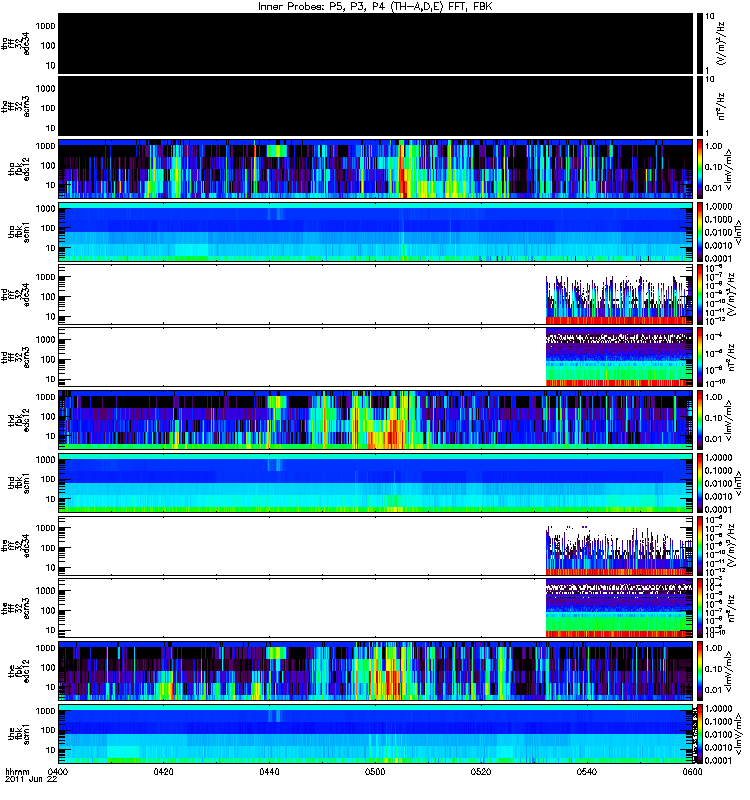Click the black tha fff edc34 spectrogram panel
The width and height of the screenshot is (750, 800).
click(376, 43)
